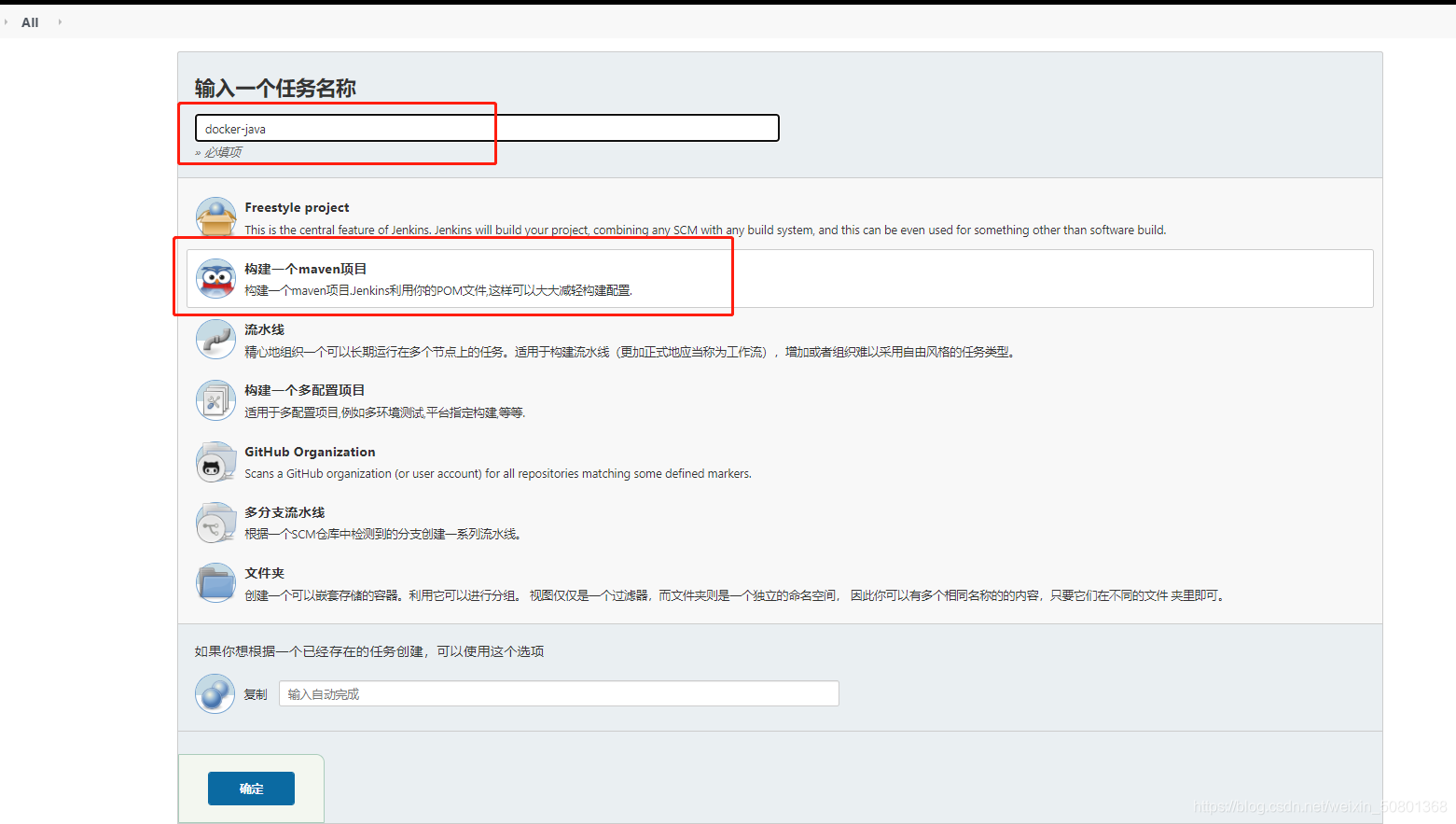Viewport: 1456px width, 824px height.
Task: Click the copy (复制) spheres icon
Action: point(215,693)
